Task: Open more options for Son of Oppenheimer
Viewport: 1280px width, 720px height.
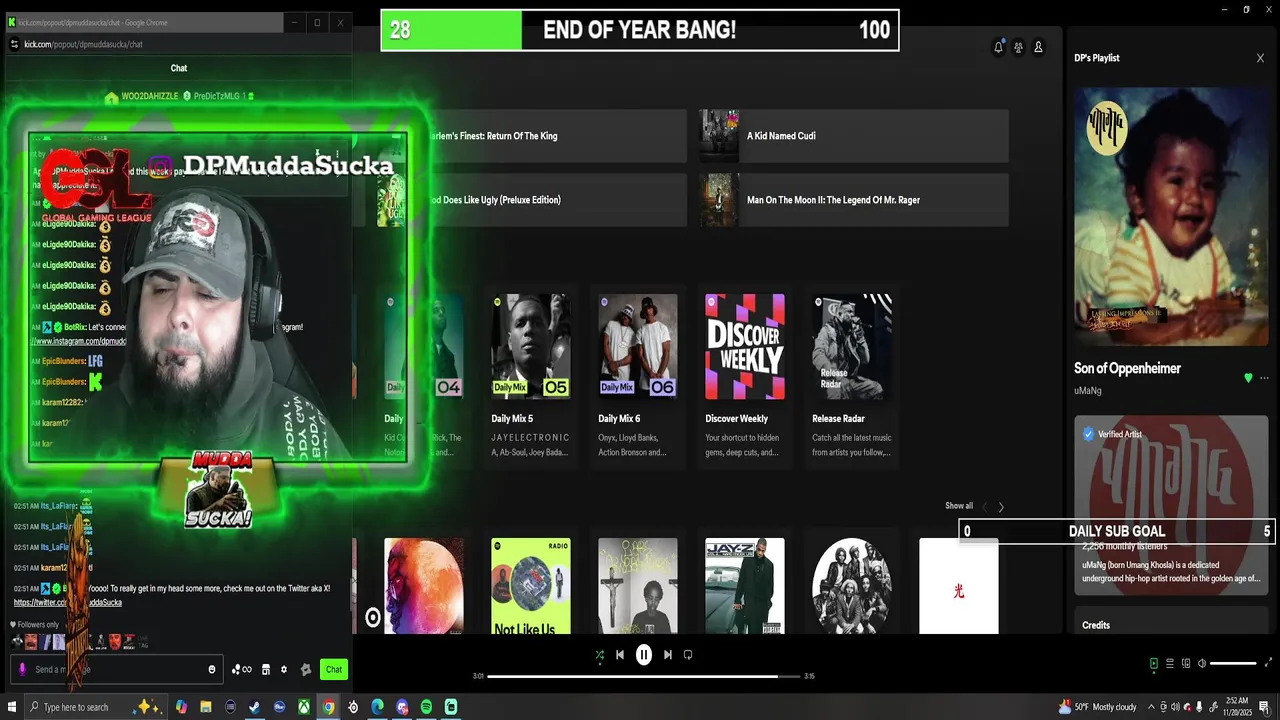Action: pos(1264,378)
